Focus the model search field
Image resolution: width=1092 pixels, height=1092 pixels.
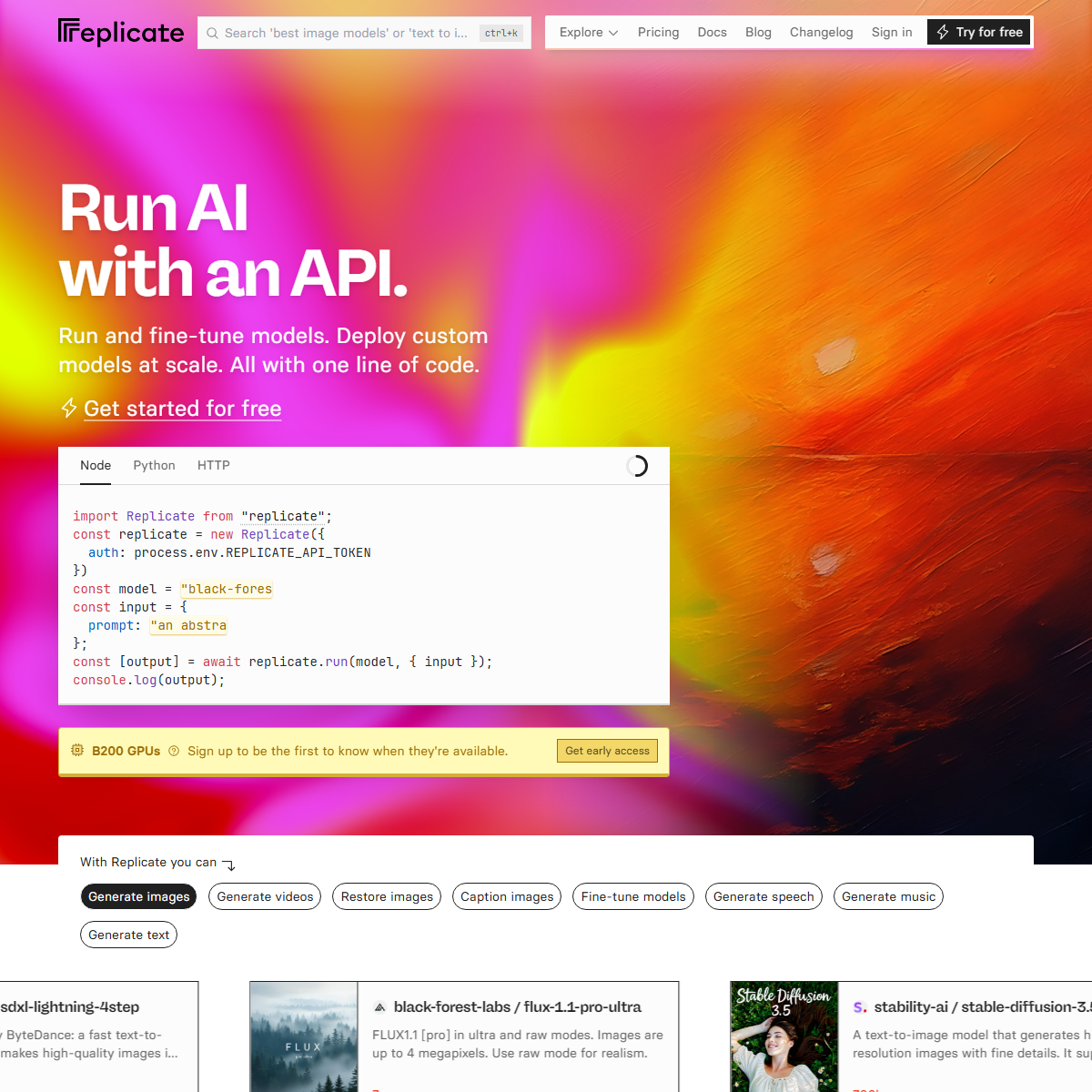[364, 33]
